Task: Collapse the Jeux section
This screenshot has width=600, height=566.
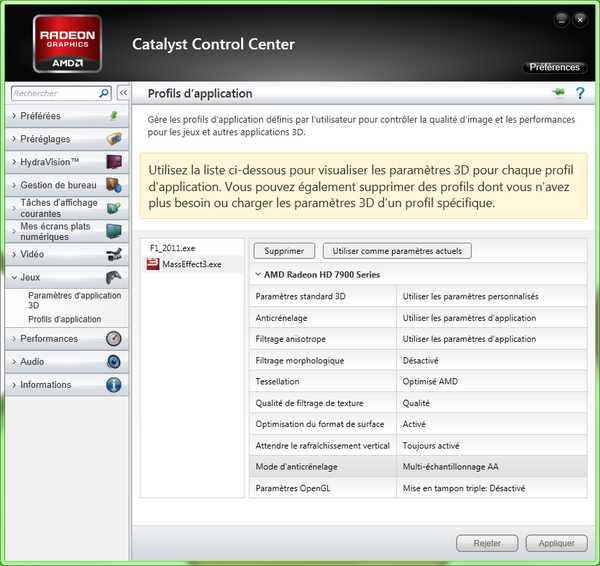Action: (x=14, y=277)
